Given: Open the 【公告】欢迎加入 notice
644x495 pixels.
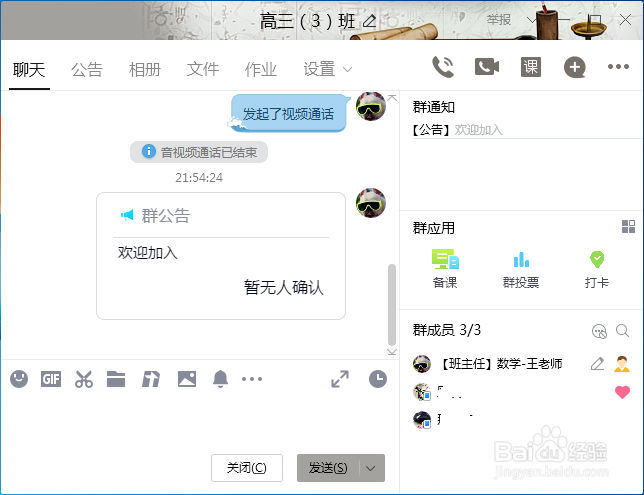Looking at the screenshot, I should click(x=458, y=130).
